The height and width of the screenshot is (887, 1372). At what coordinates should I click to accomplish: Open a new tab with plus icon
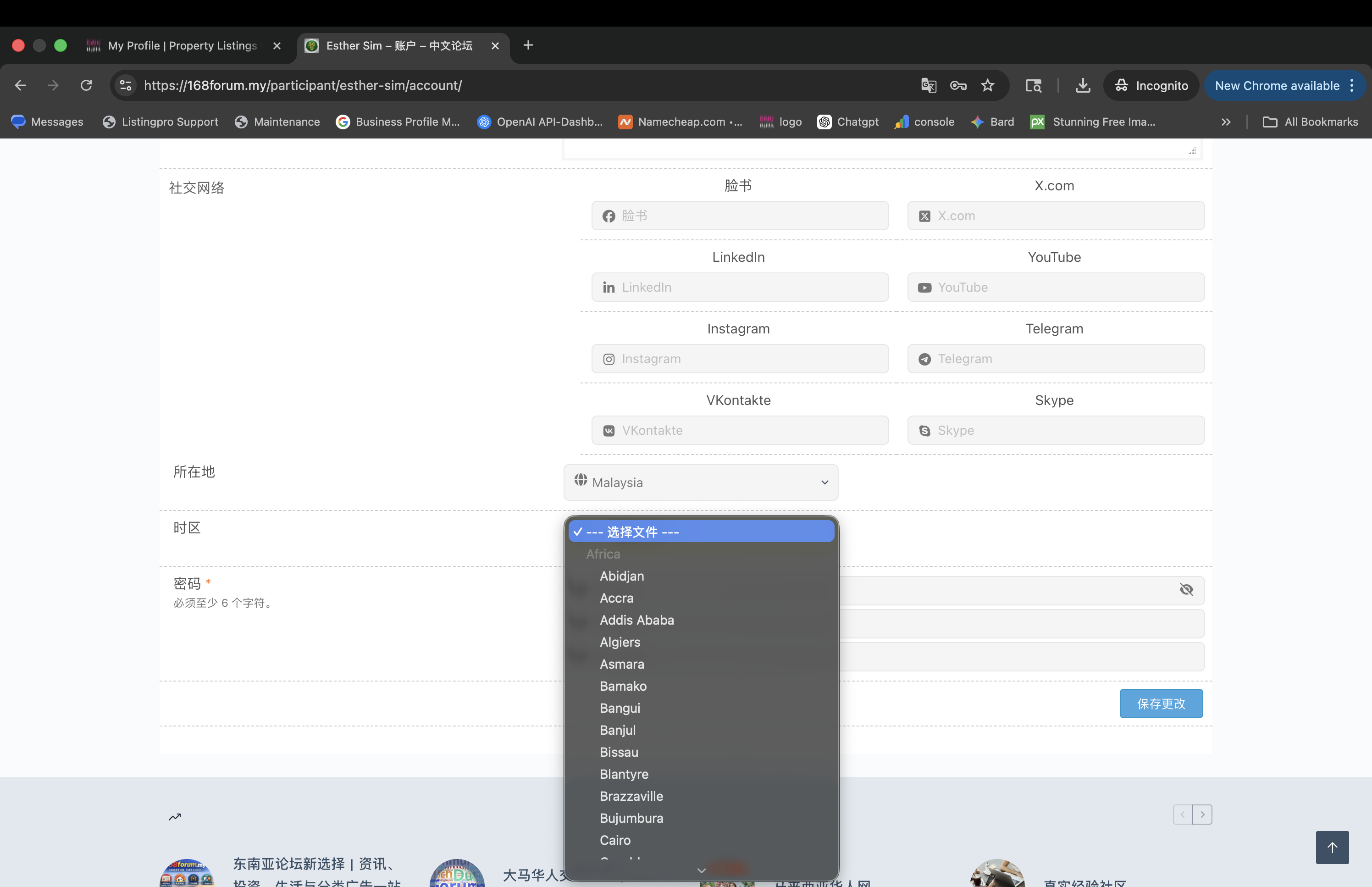528,45
